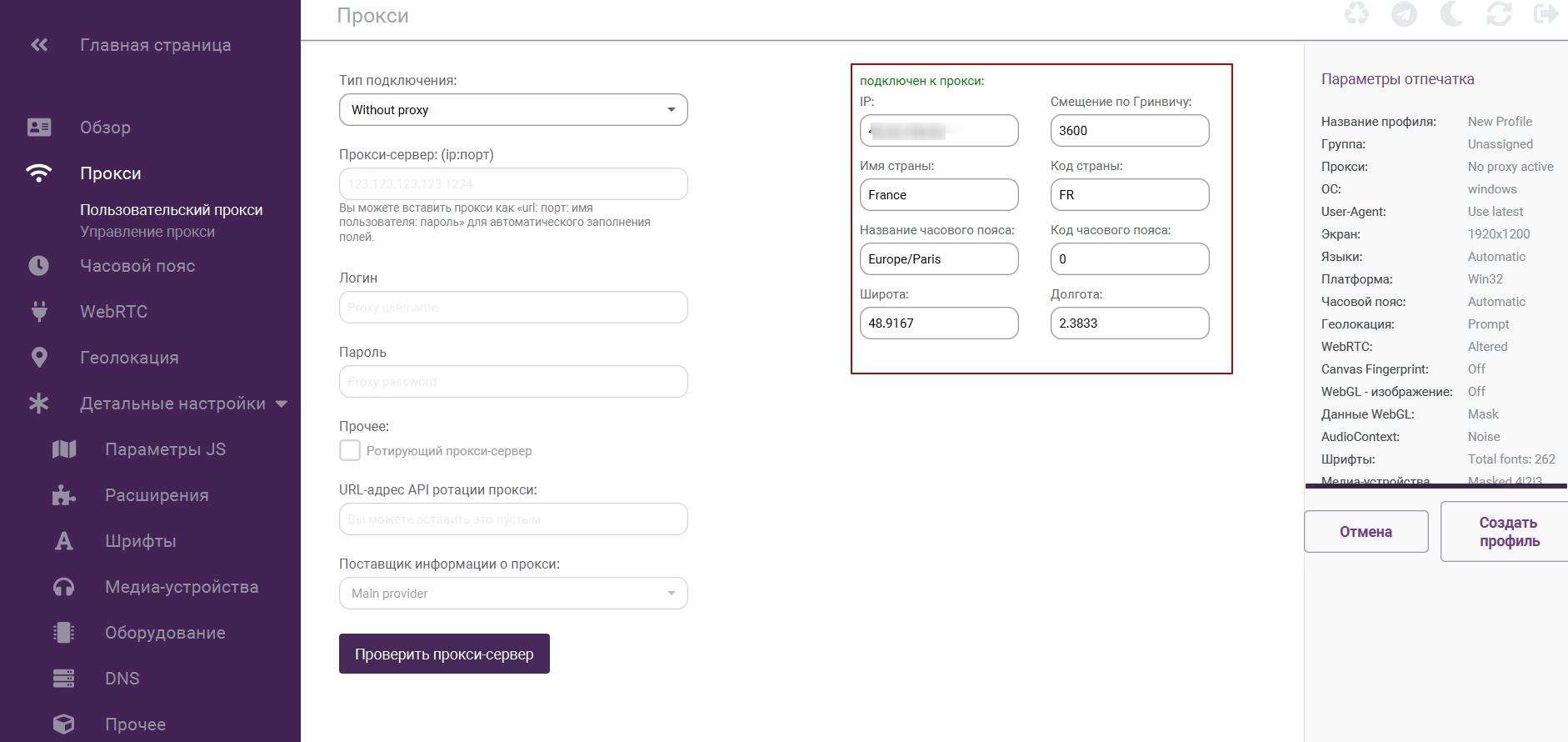Click timezone name field Europe/Paris
The height and width of the screenshot is (742, 1568).
pyautogui.click(x=939, y=259)
